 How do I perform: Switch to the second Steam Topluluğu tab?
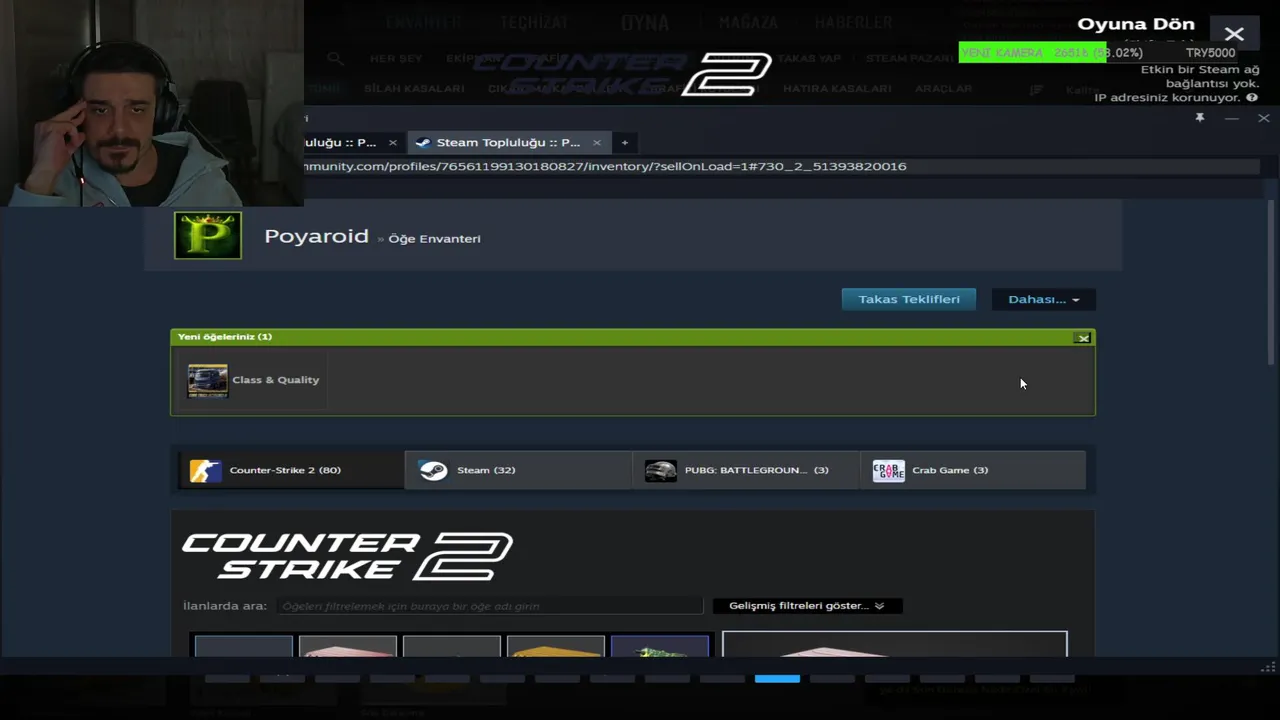[508, 143]
